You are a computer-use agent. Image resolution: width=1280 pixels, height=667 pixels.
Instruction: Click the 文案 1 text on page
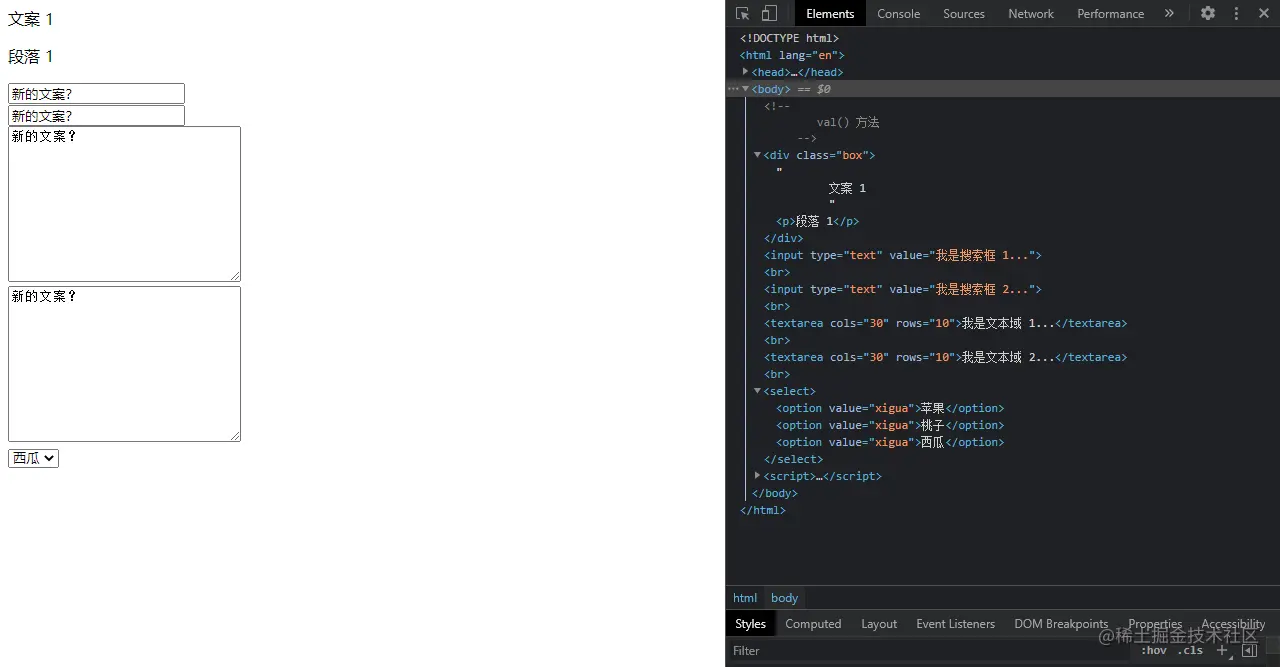click(x=31, y=19)
